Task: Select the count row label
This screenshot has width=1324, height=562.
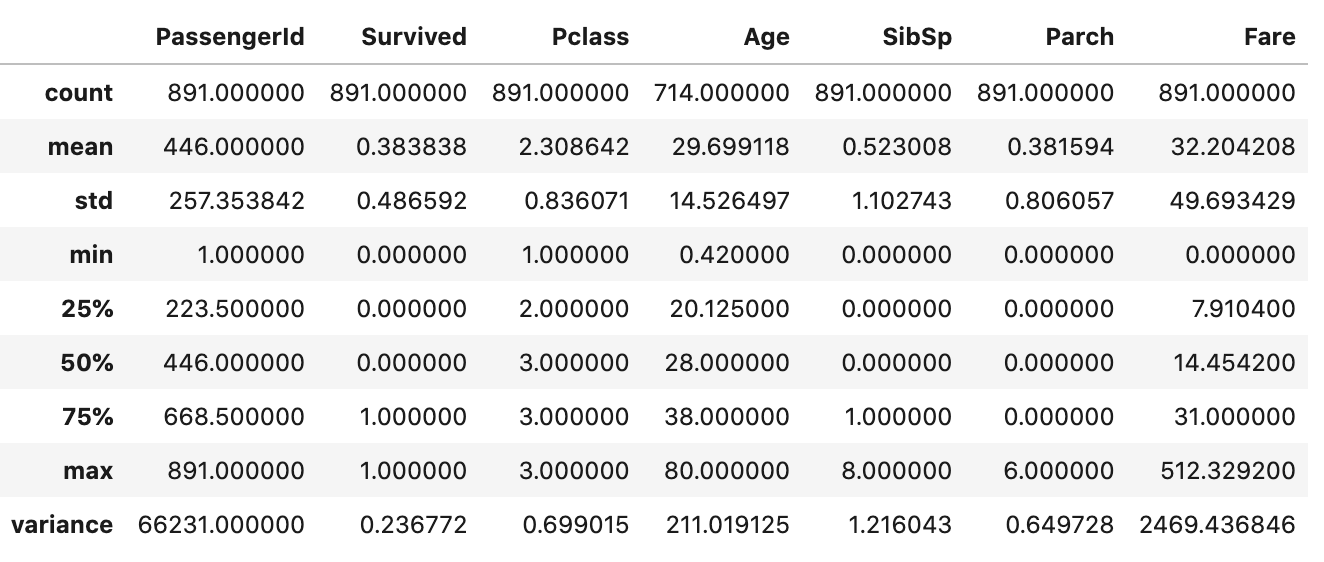Action: (x=79, y=93)
